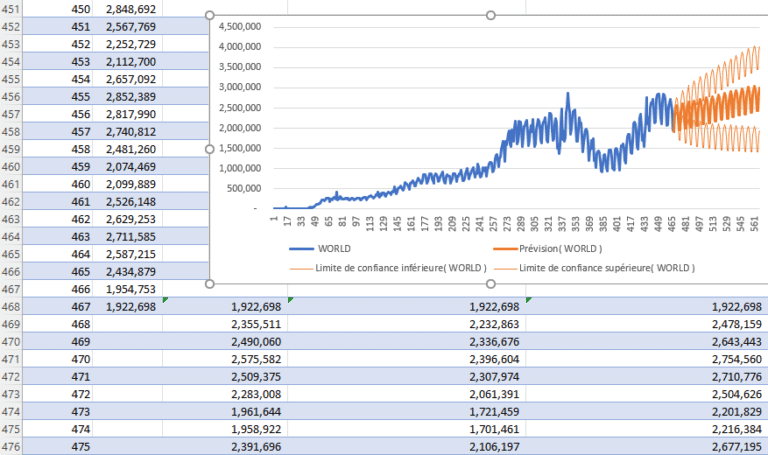Click the chart's left-middle resize handle
Viewport: 768px width, 455px height.
pos(209,149)
